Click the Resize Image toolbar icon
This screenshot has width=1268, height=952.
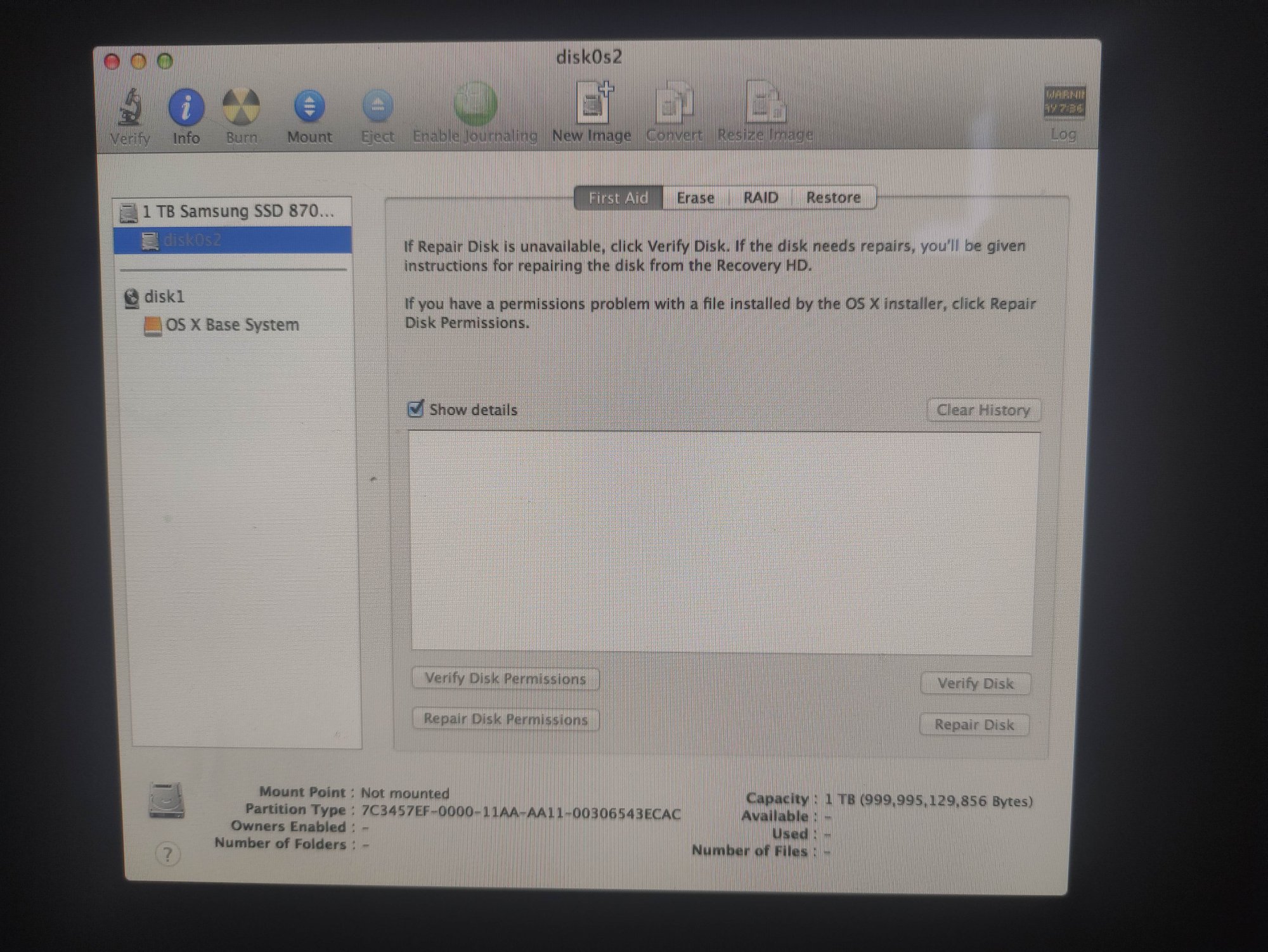765,103
